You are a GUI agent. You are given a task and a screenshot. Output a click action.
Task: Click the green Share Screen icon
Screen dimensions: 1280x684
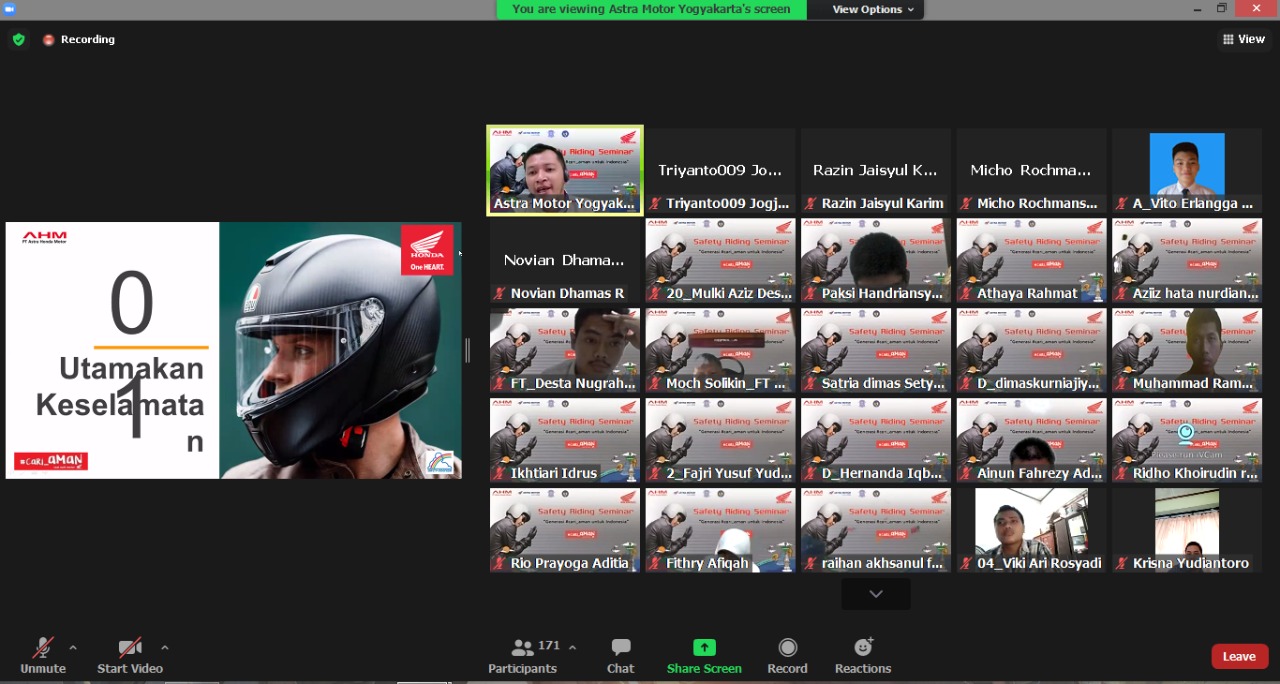[704, 648]
